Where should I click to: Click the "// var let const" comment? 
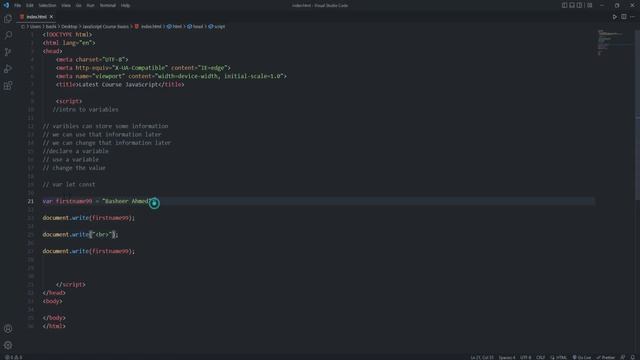click(x=69, y=184)
